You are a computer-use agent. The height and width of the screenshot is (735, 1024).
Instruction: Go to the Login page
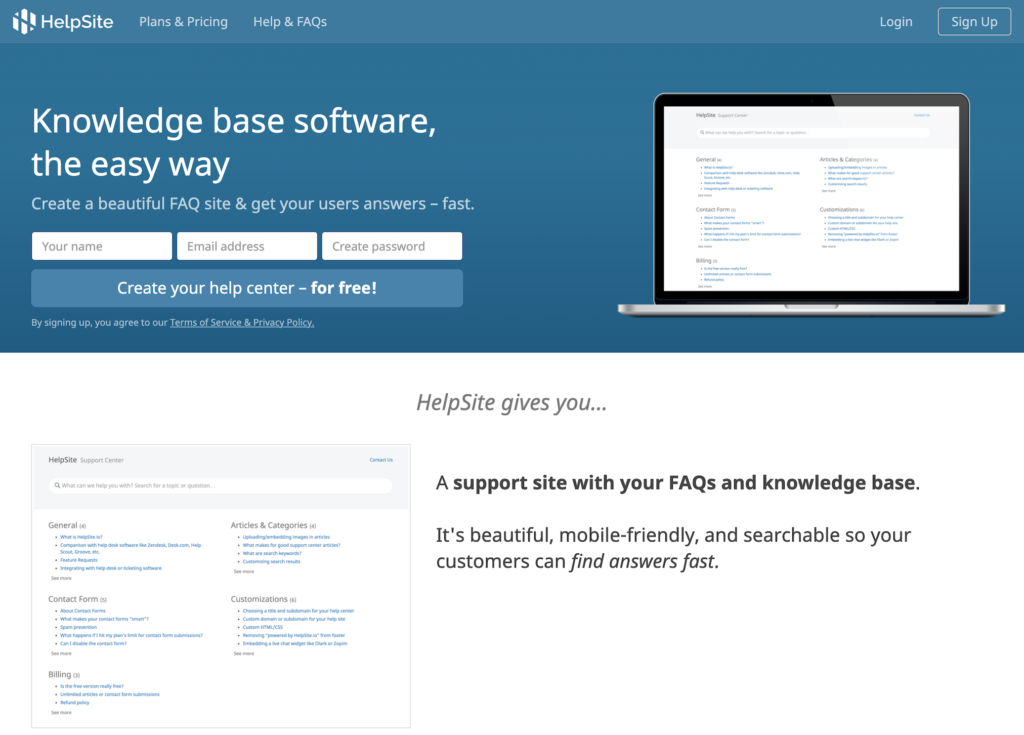(896, 22)
